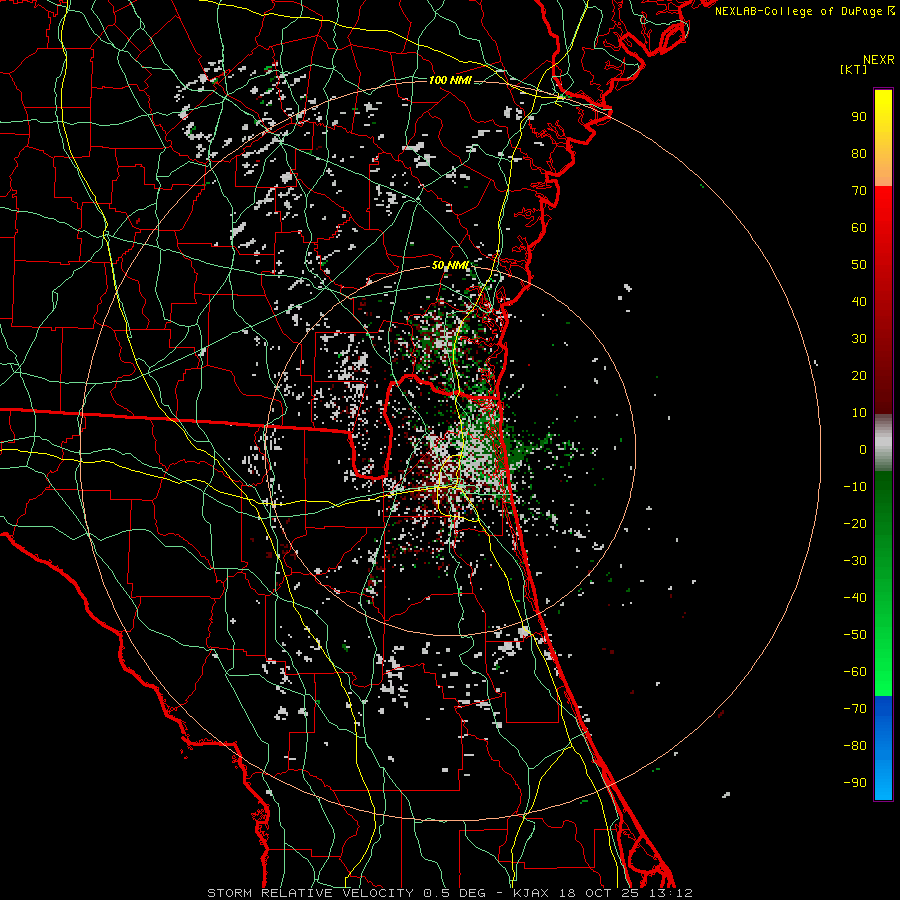Click the positive 50 scale value

859,265
